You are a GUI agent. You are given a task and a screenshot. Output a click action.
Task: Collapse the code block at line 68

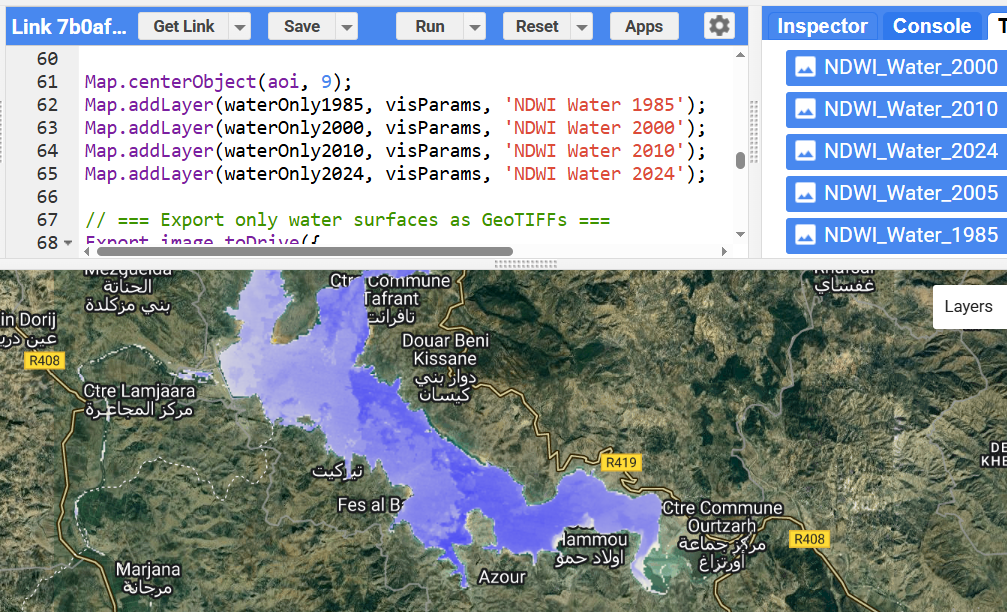pyautogui.click(x=68, y=243)
